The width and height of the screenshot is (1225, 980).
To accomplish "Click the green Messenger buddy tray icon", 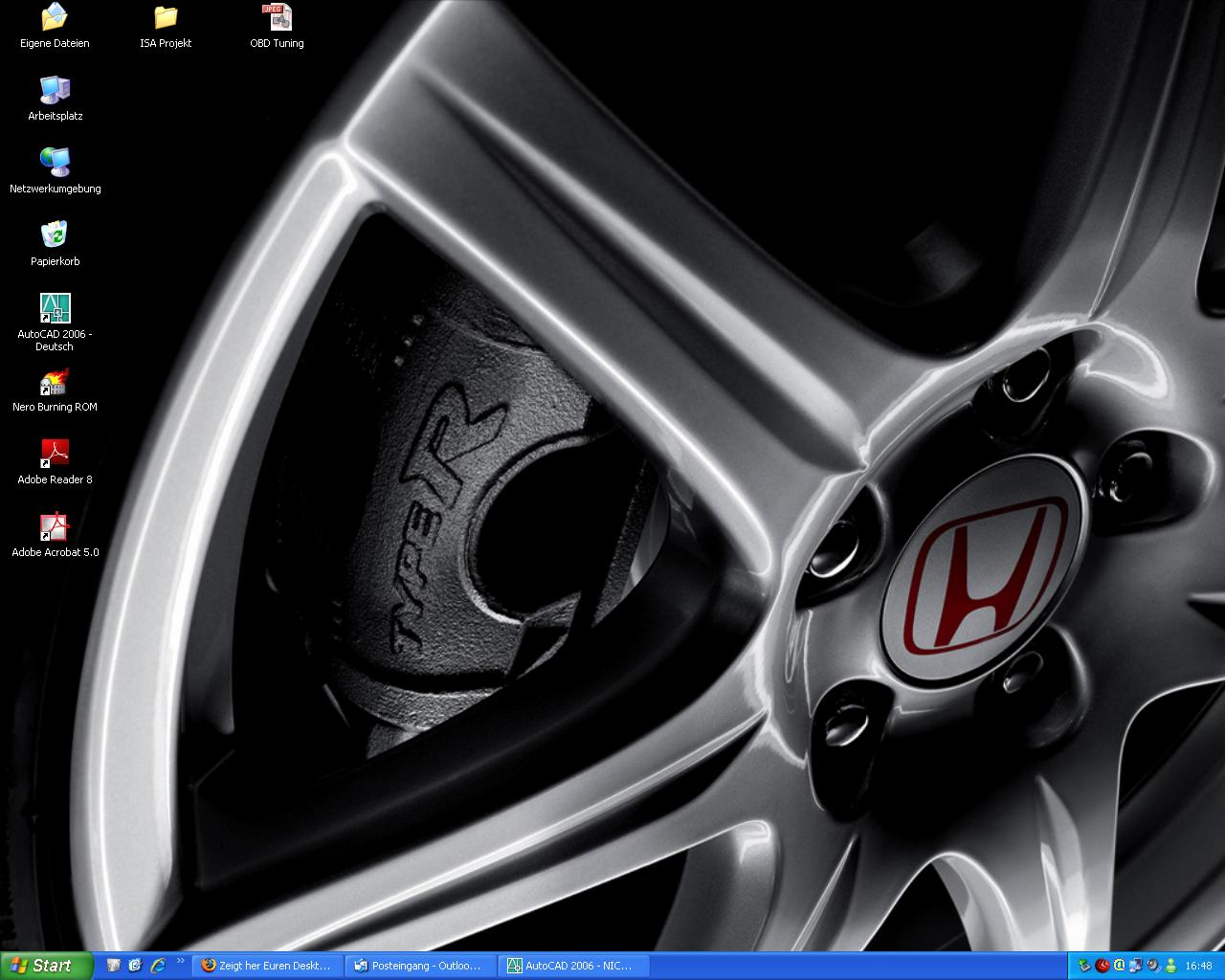I will point(1170,966).
